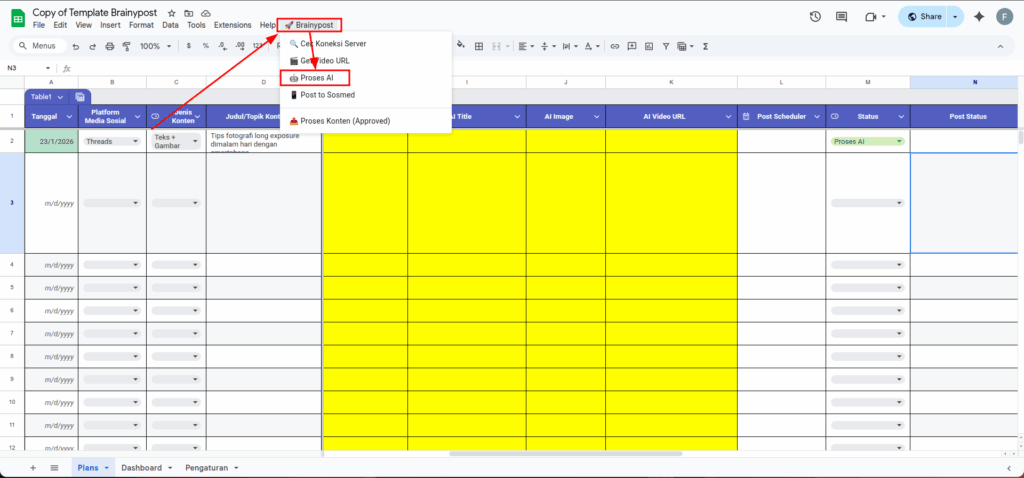
Task: Click the Name Box showing N3
Action: pyautogui.click(x=25, y=68)
